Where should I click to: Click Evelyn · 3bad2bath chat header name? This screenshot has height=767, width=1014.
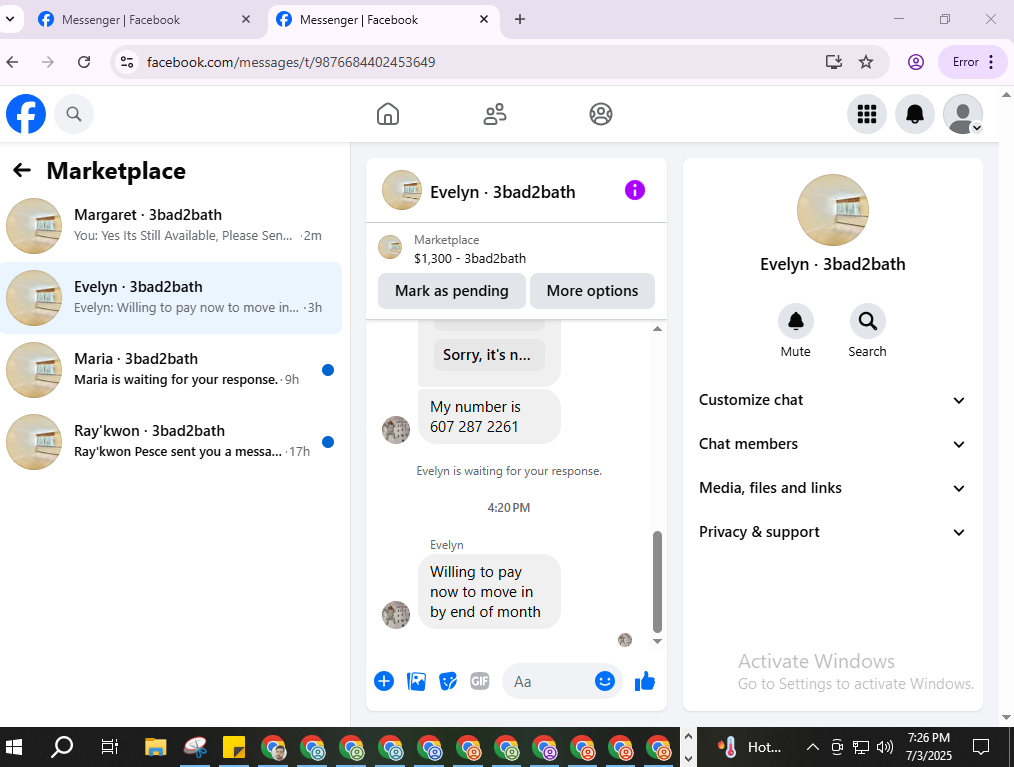click(502, 192)
